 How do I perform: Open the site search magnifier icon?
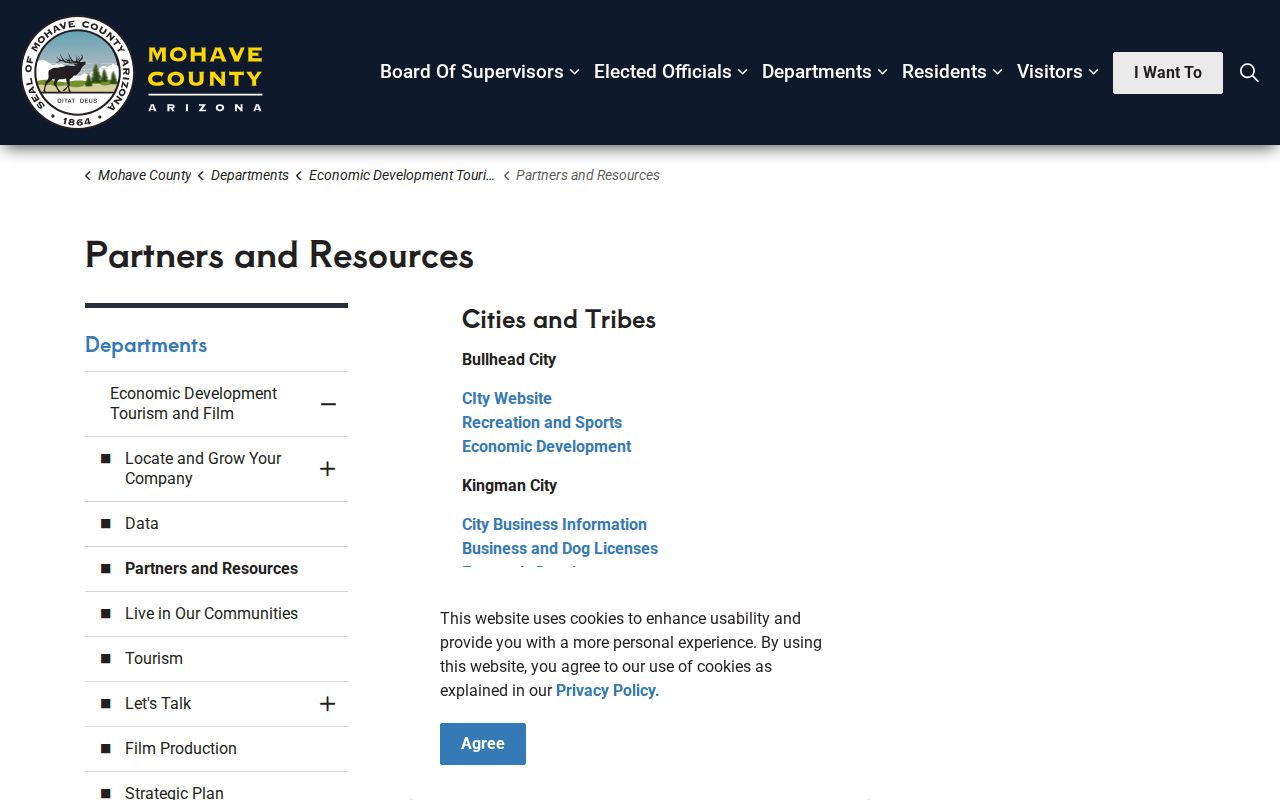pyautogui.click(x=1249, y=72)
